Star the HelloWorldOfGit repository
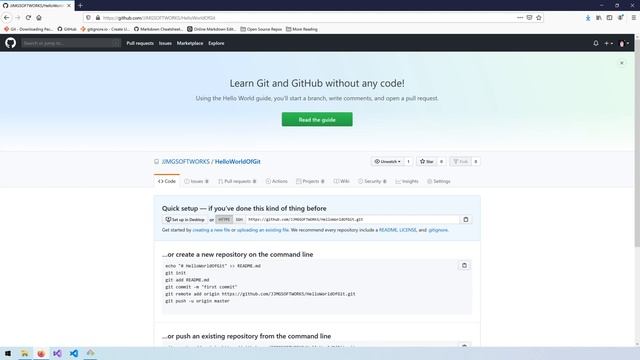The height and width of the screenshot is (360, 640). click(427, 162)
